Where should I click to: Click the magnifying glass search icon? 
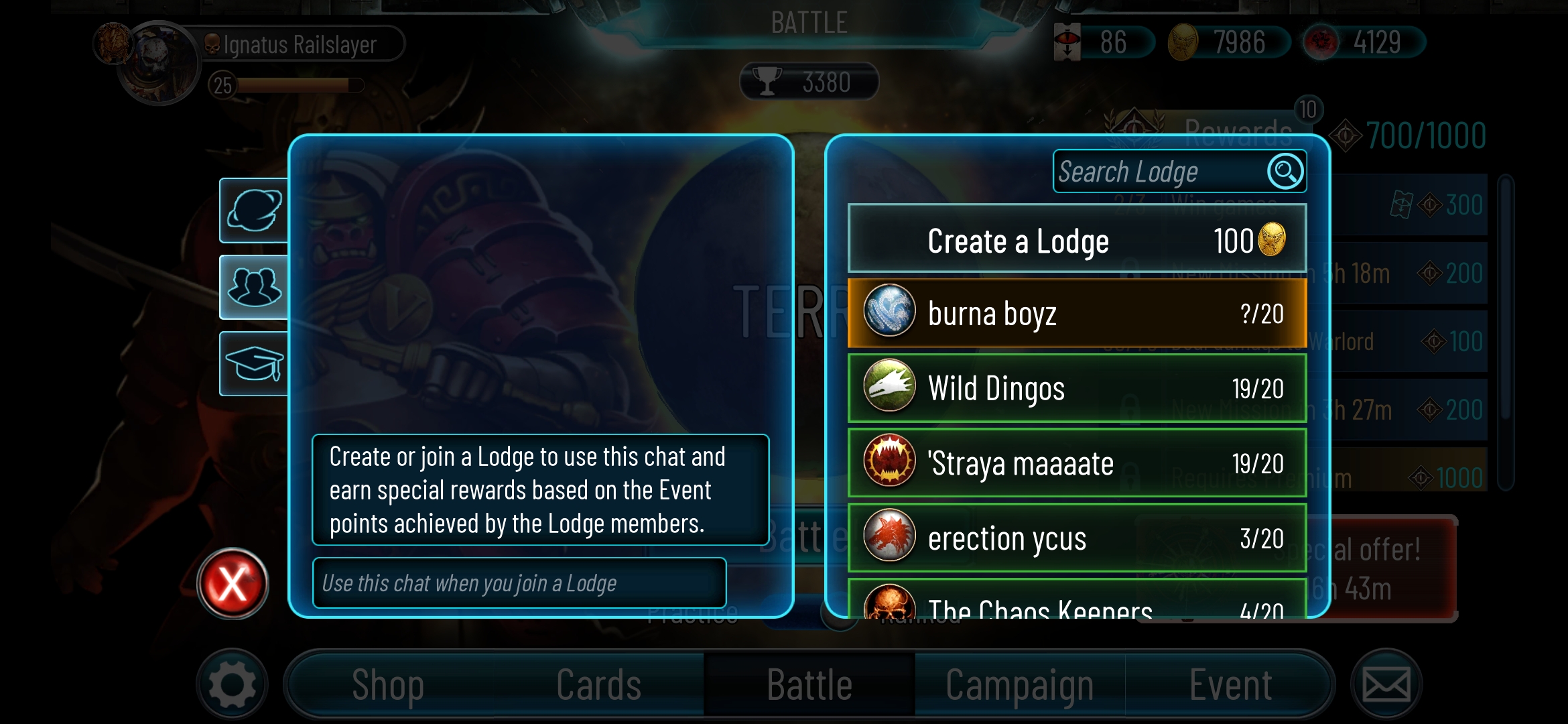click(1285, 172)
